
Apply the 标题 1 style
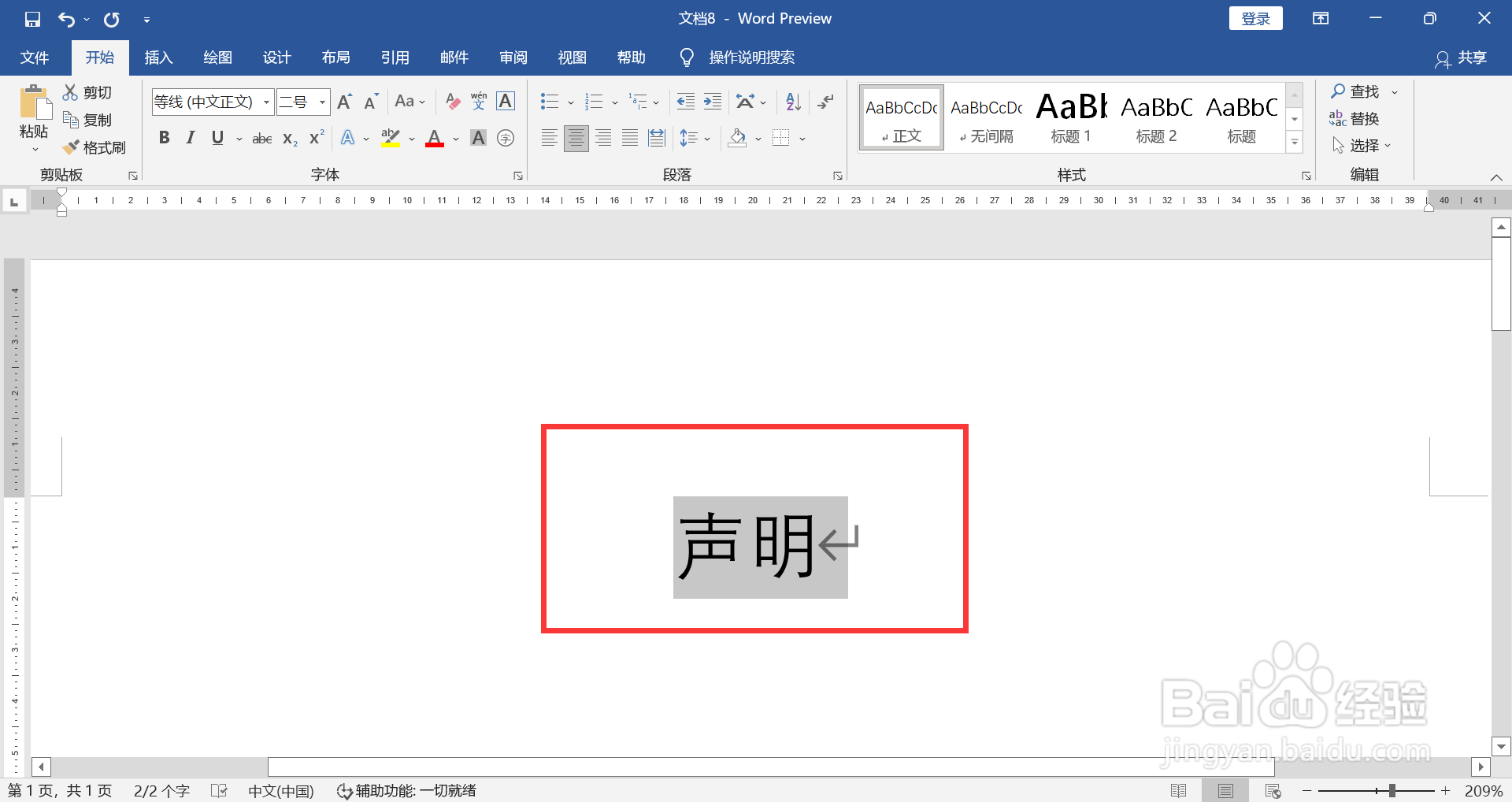pos(1071,118)
